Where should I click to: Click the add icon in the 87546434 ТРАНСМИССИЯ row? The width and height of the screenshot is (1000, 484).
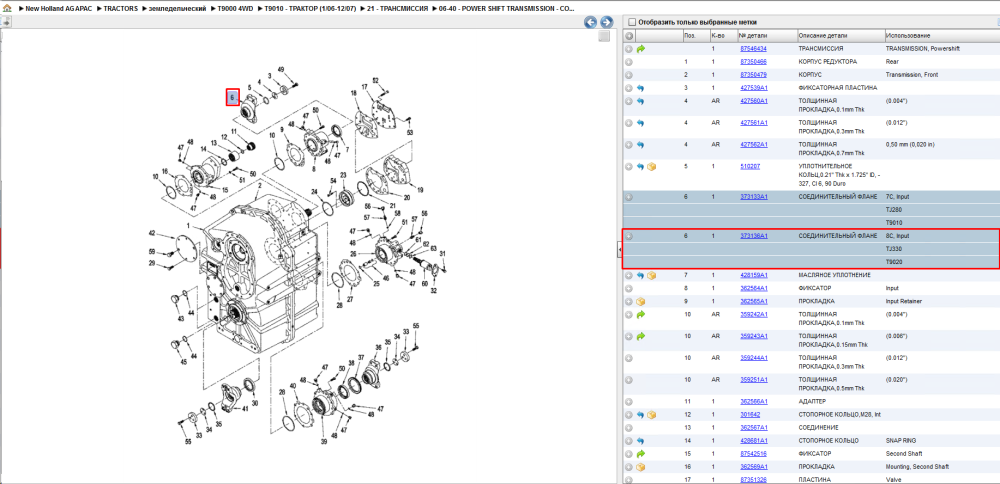629,48
